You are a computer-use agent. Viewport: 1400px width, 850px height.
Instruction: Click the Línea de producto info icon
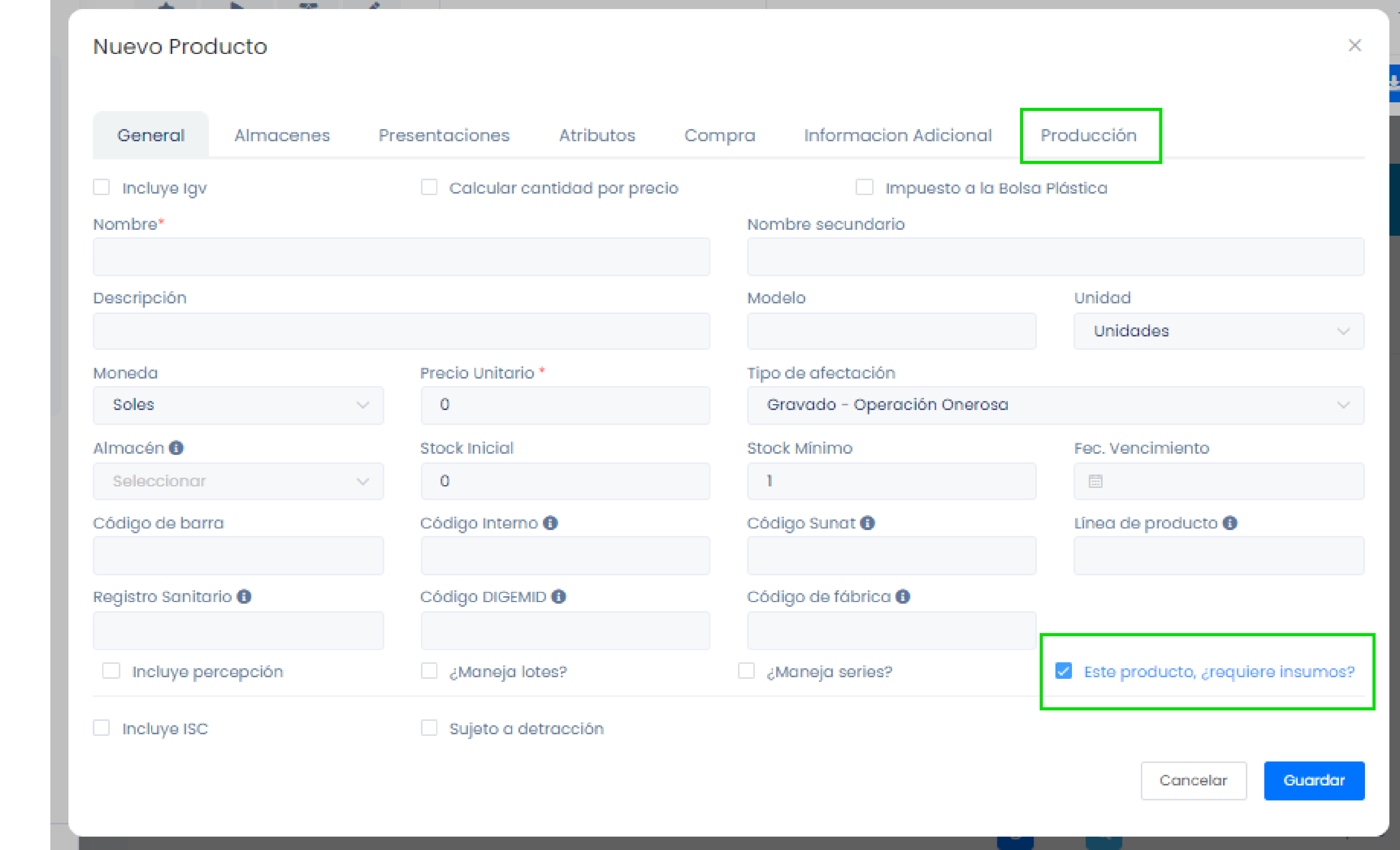pos(1230,523)
